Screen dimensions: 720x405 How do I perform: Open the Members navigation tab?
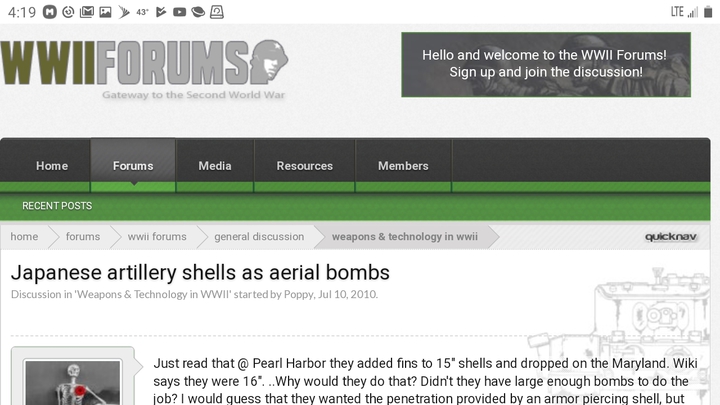pyautogui.click(x=403, y=166)
